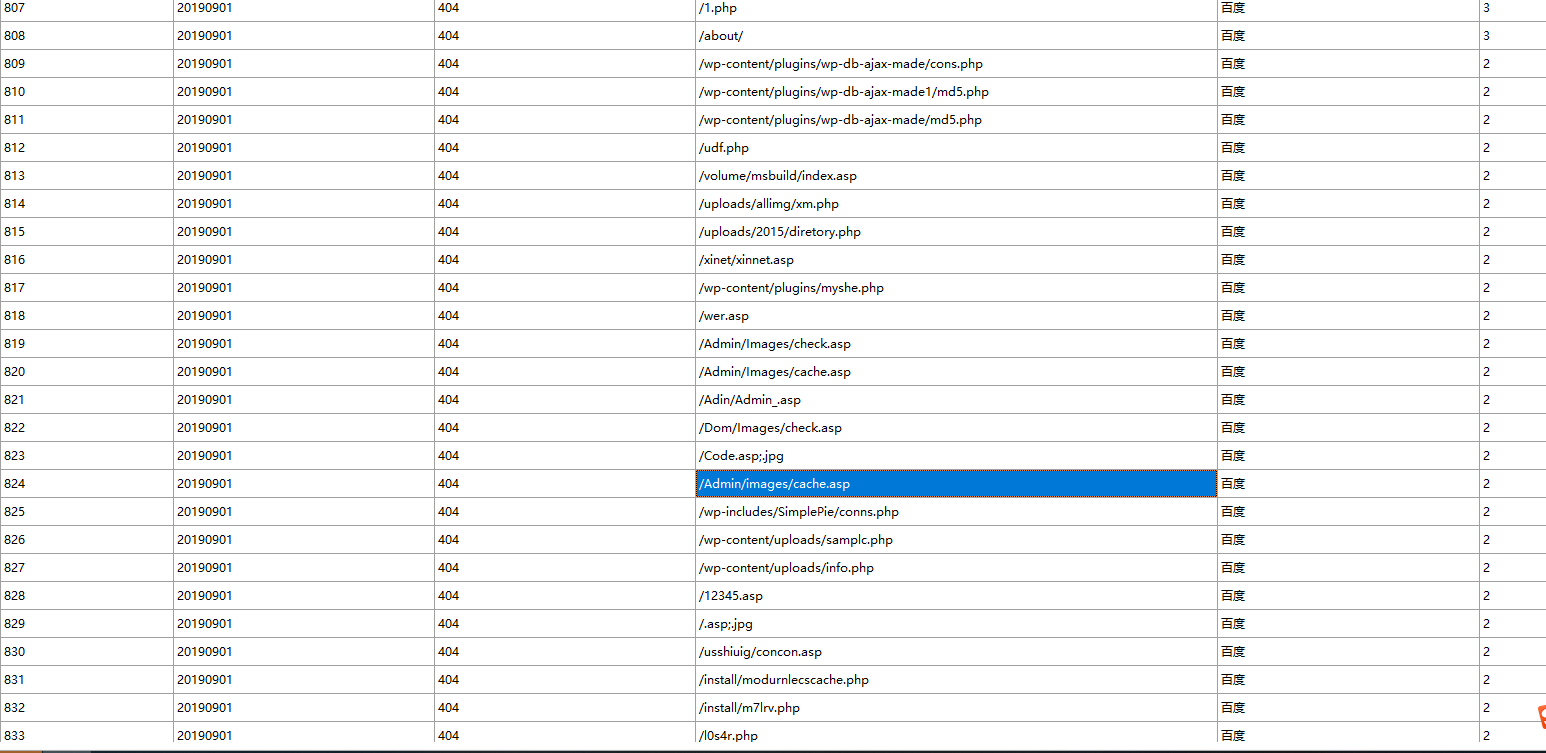Select the count 2 in row 825
The width and height of the screenshot is (1546, 753).
(x=1513, y=512)
